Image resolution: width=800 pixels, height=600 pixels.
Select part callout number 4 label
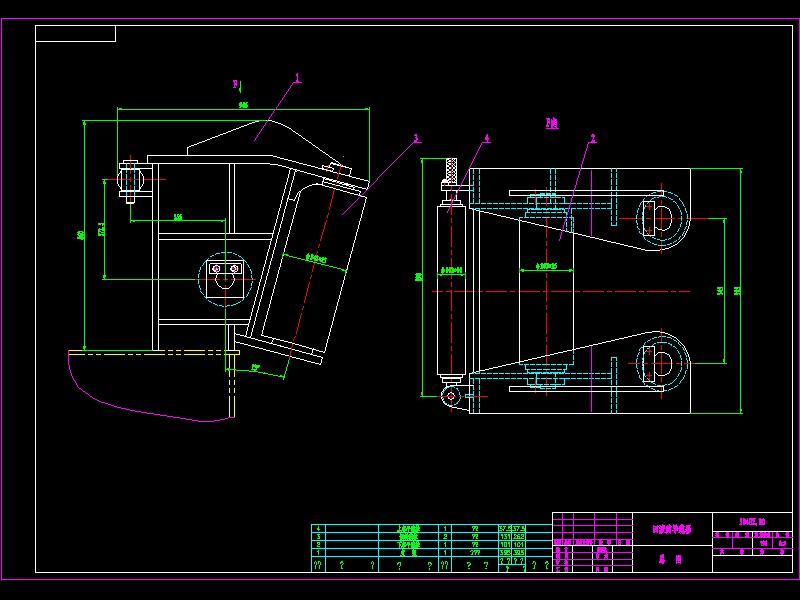(487, 138)
